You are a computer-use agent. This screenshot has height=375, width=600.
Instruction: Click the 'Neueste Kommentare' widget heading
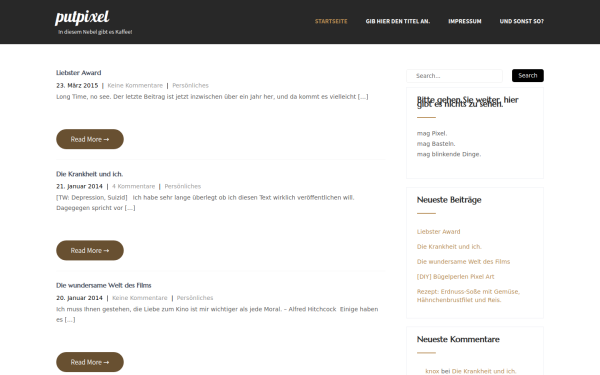click(458, 339)
